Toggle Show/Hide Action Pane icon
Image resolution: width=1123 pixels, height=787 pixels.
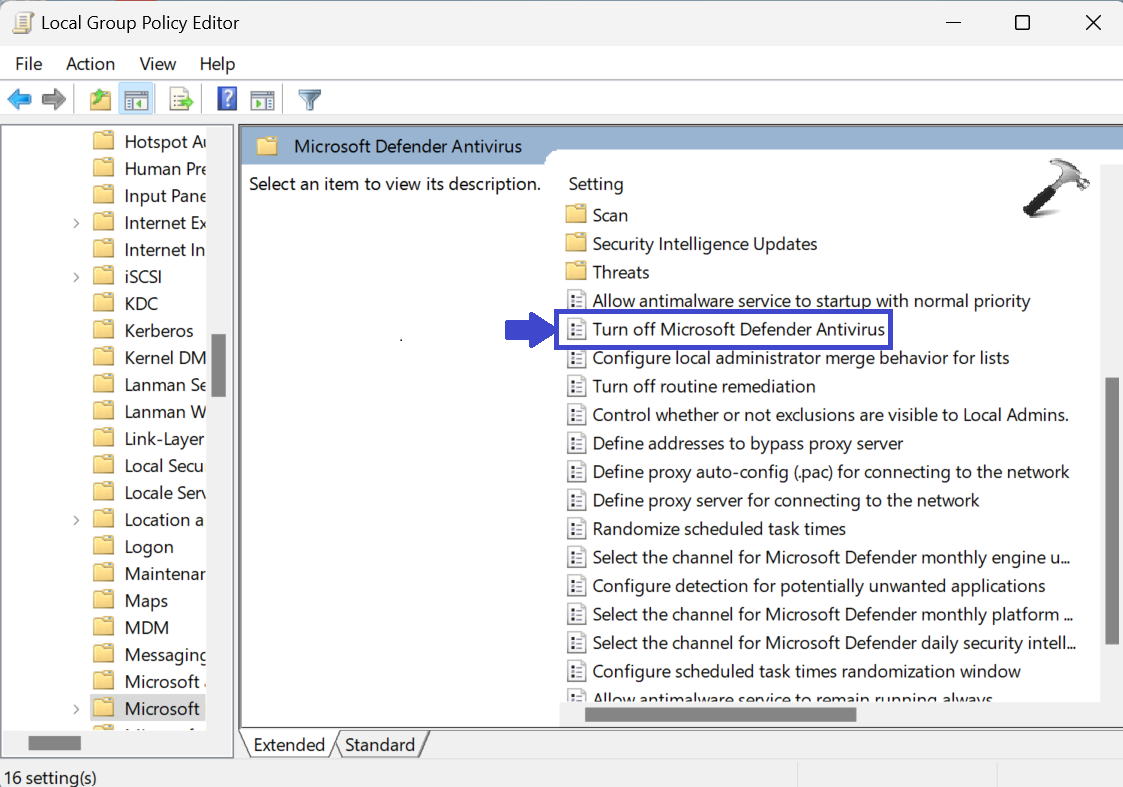(x=262, y=99)
